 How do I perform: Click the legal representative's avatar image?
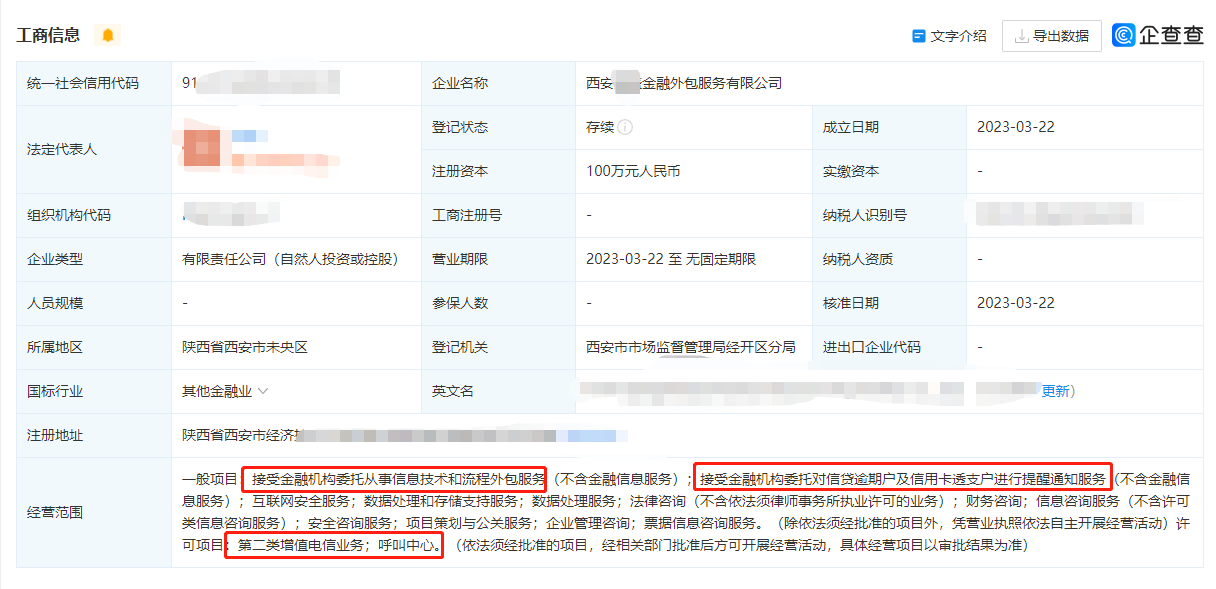(201, 148)
